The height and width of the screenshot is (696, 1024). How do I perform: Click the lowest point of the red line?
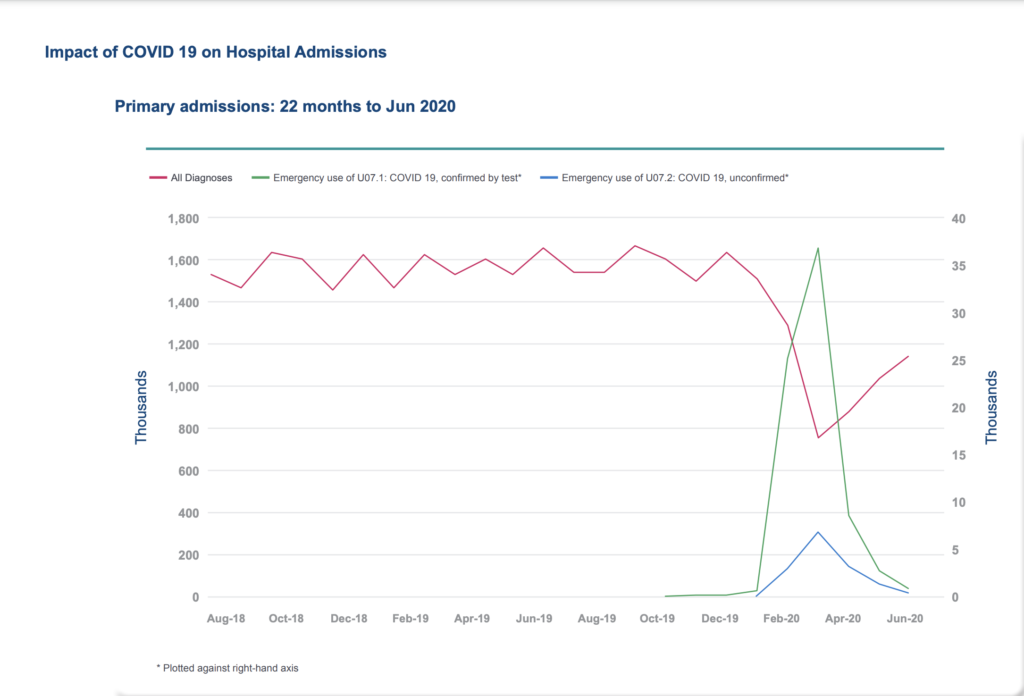818,437
